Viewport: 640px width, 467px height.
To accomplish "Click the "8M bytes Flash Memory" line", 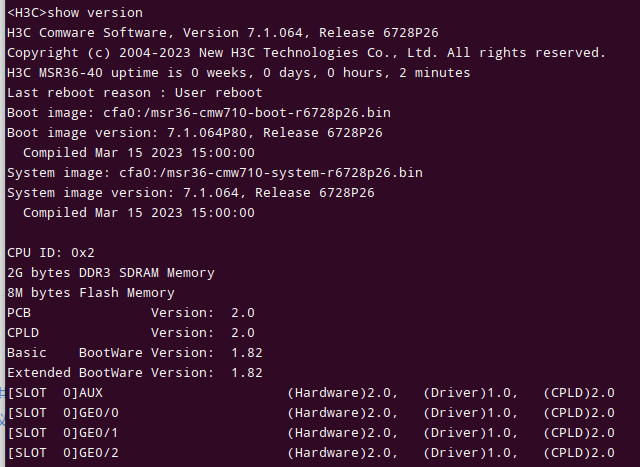I will pos(90,292).
